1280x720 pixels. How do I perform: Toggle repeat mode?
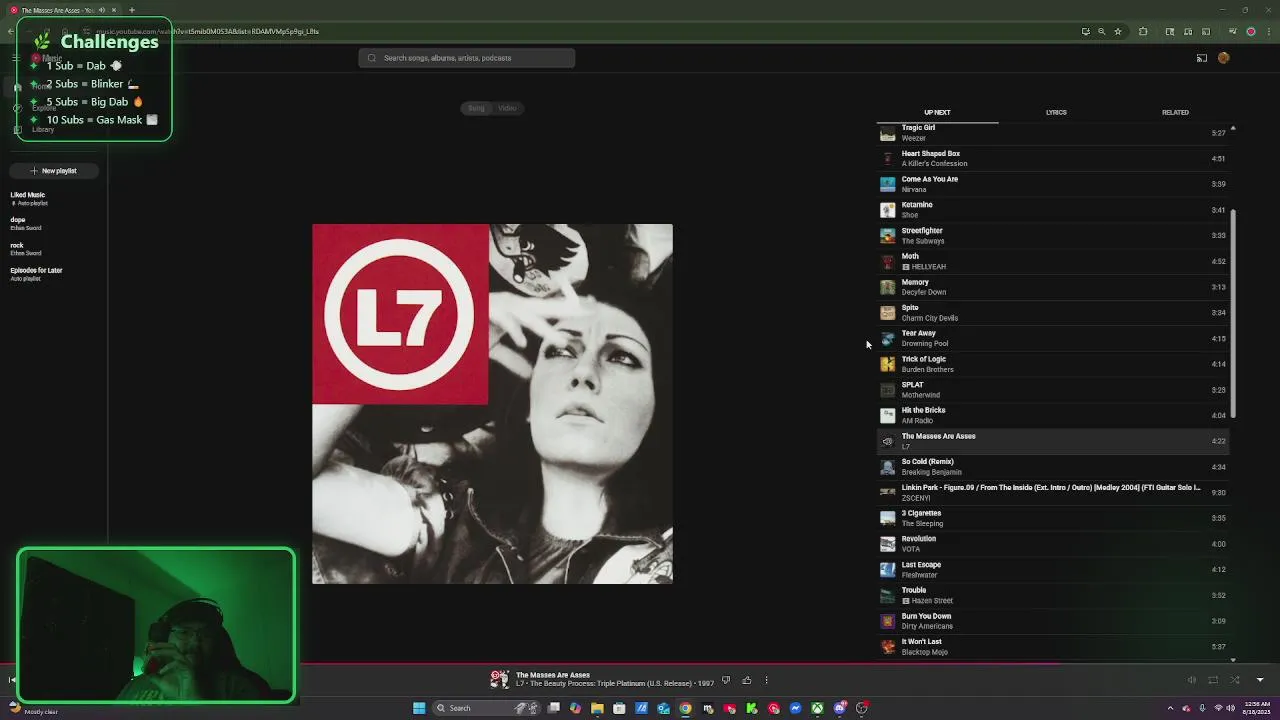click(x=1213, y=680)
